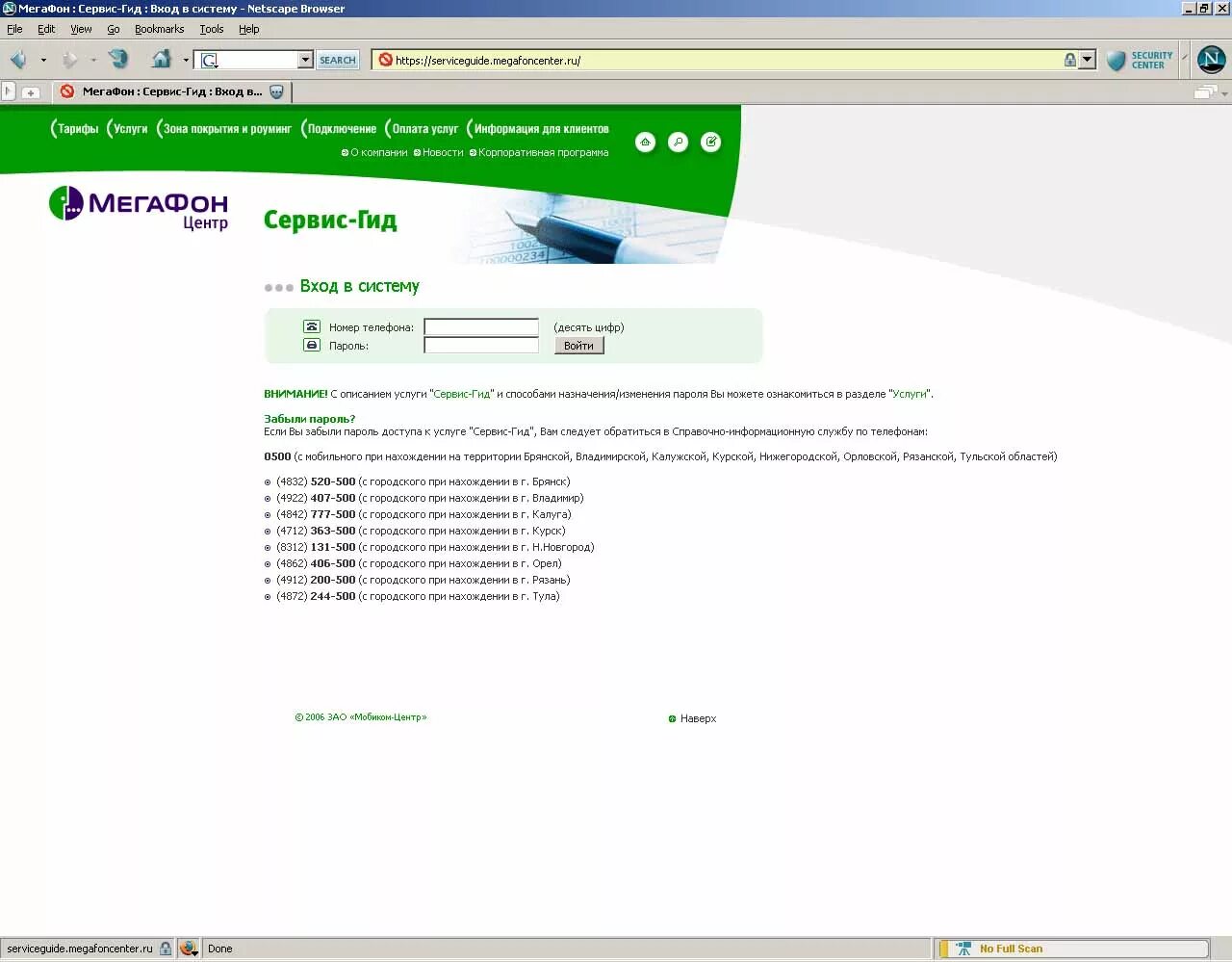Click the Войти login button
The height and width of the screenshot is (962, 1232).
click(578, 346)
